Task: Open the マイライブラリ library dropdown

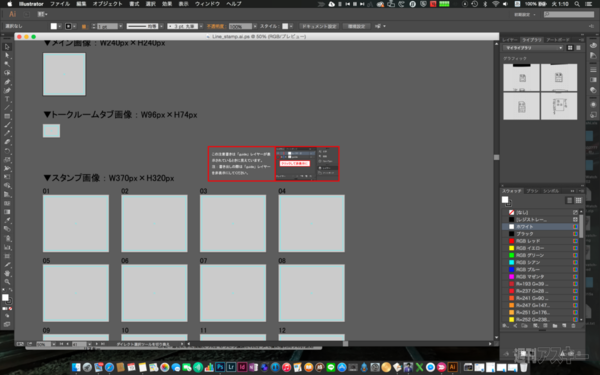Action: click(x=533, y=48)
